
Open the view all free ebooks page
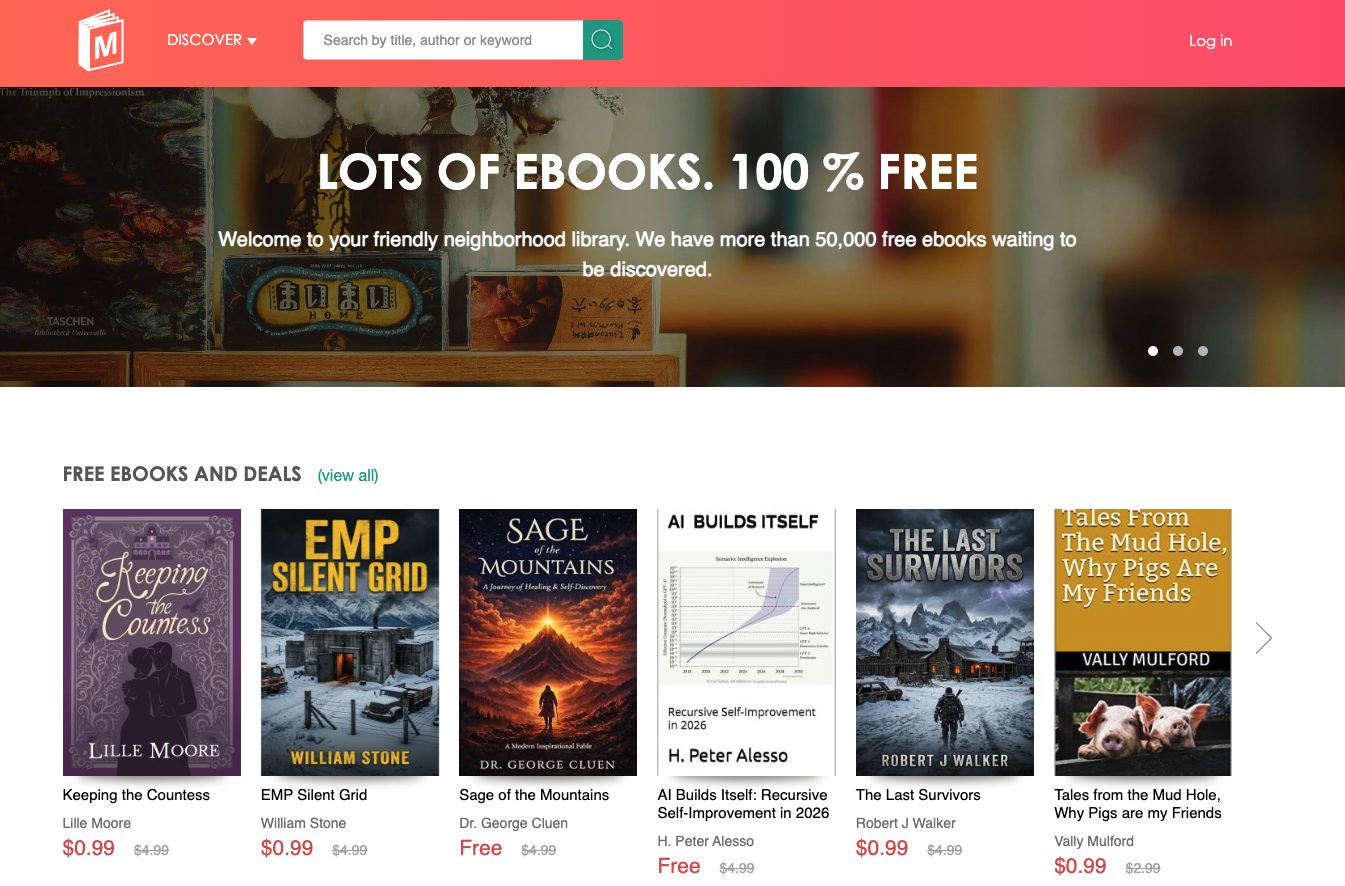tap(348, 475)
